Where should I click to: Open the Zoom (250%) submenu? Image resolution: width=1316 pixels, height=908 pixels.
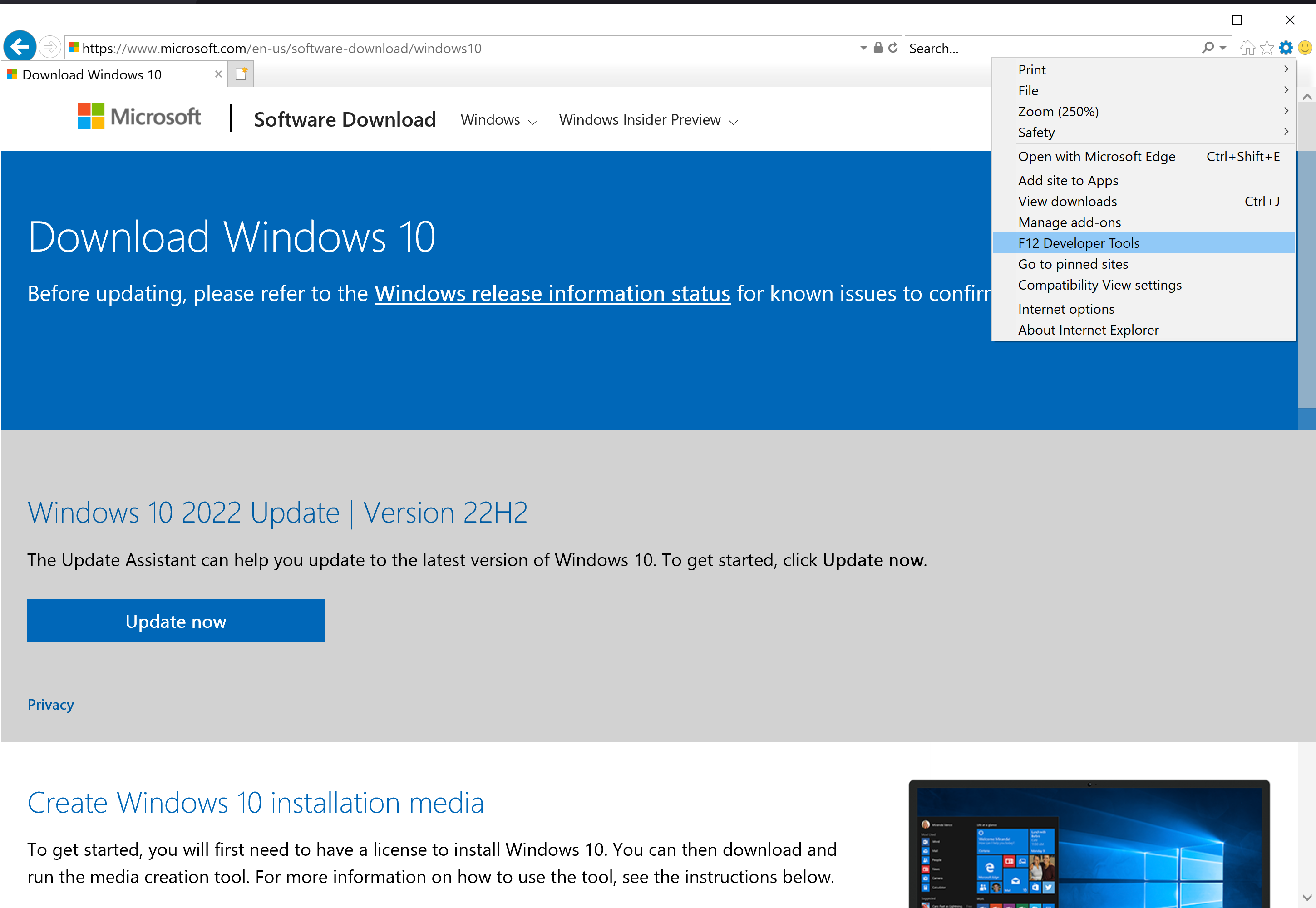(x=1143, y=112)
